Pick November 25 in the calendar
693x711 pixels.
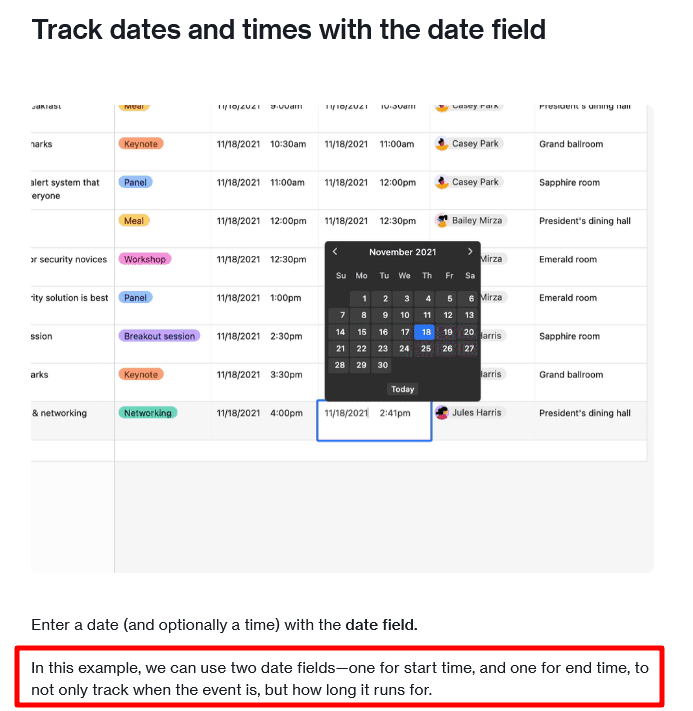(x=426, y=349)
